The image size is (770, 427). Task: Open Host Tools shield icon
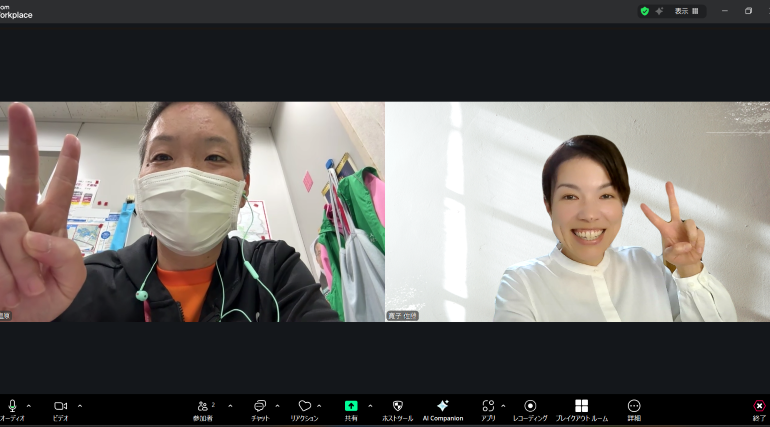pyautogui.click(x=397, y=406)
